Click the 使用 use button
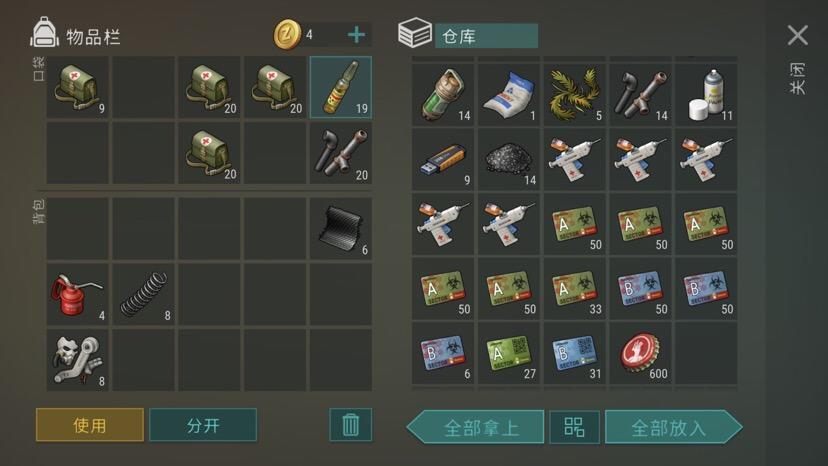Screen dimensions: 828x466 tap(90, 425)
